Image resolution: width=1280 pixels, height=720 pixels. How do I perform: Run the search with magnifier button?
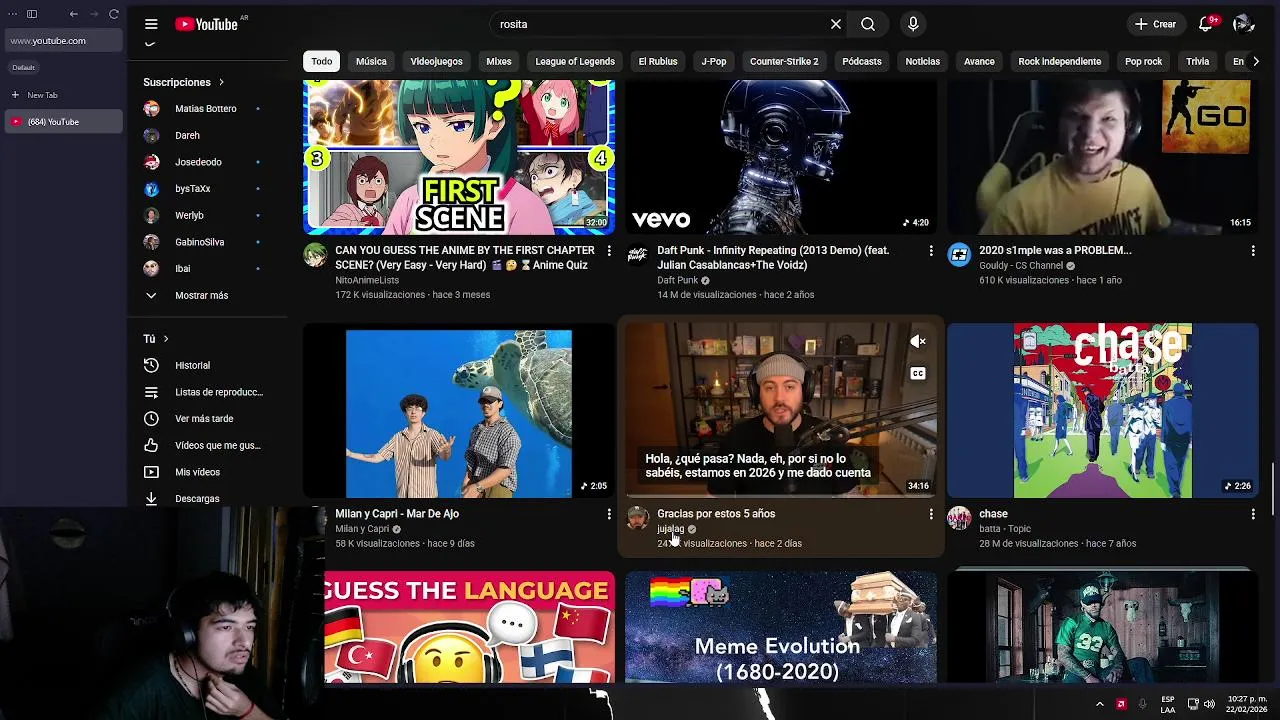pyautogui.click(x=868, y=24)
